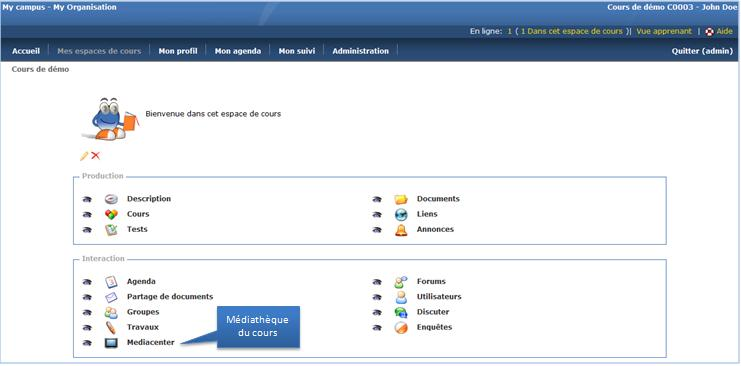This screenshot has width=741, height=366.
Task: Click the Partage de documents envelope icon
Action: [111, 297]
